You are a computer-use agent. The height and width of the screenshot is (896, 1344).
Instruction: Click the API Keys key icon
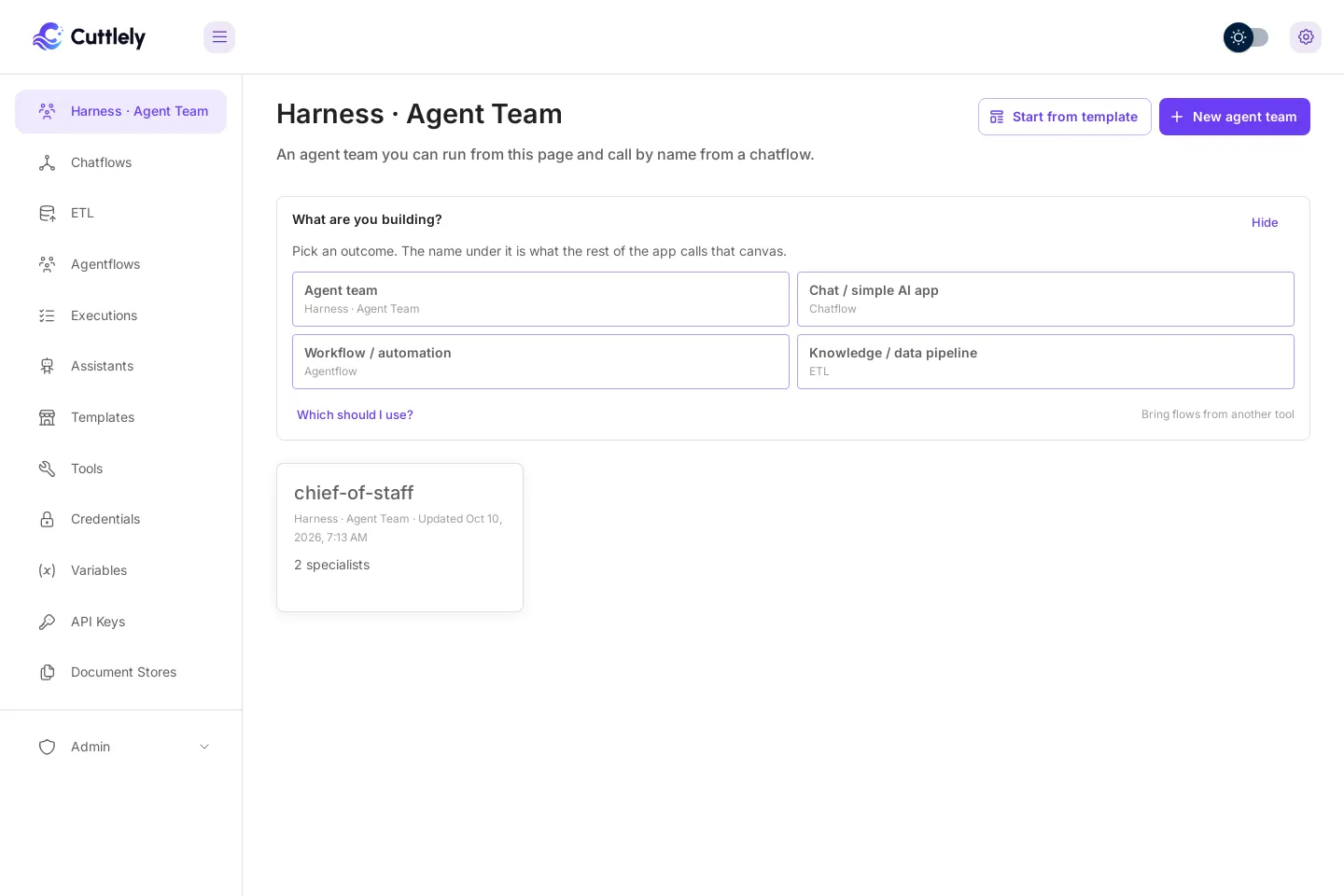tap(47, 622)
